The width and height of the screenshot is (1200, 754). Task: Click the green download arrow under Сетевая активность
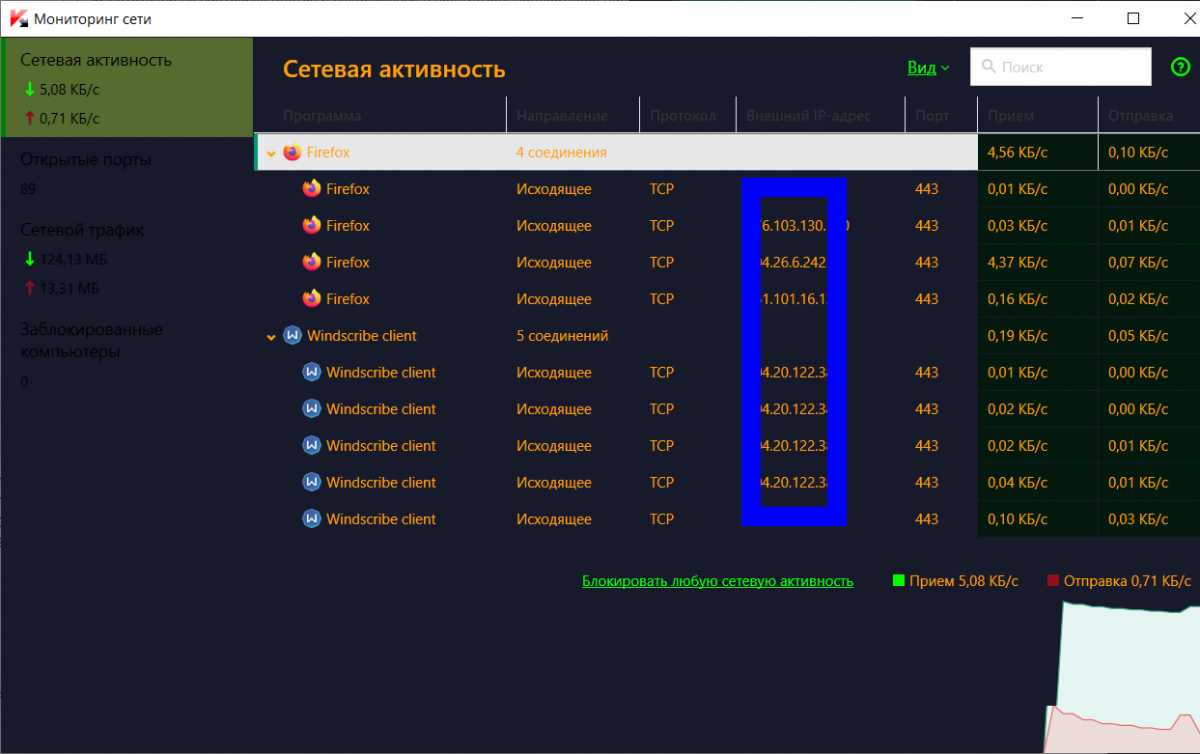29,89
